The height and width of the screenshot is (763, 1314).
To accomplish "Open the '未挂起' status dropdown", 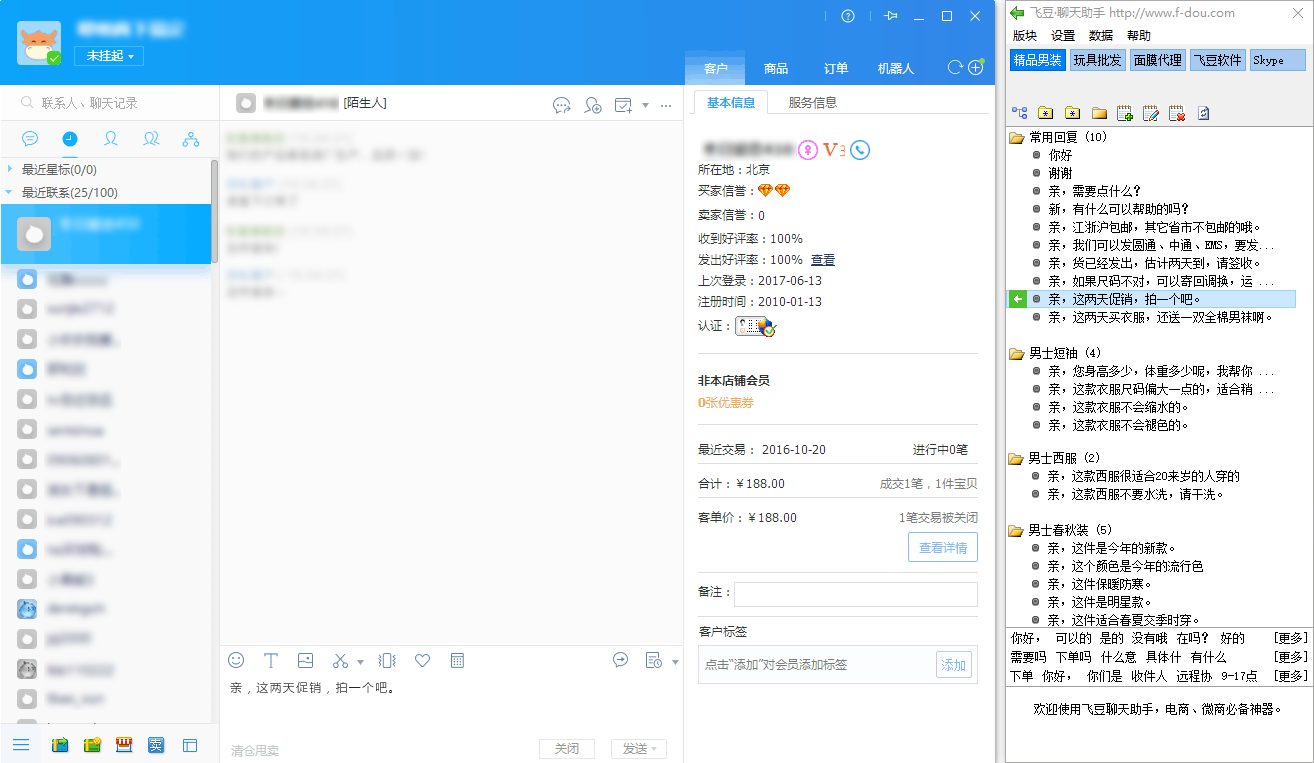I will [109, 56].
